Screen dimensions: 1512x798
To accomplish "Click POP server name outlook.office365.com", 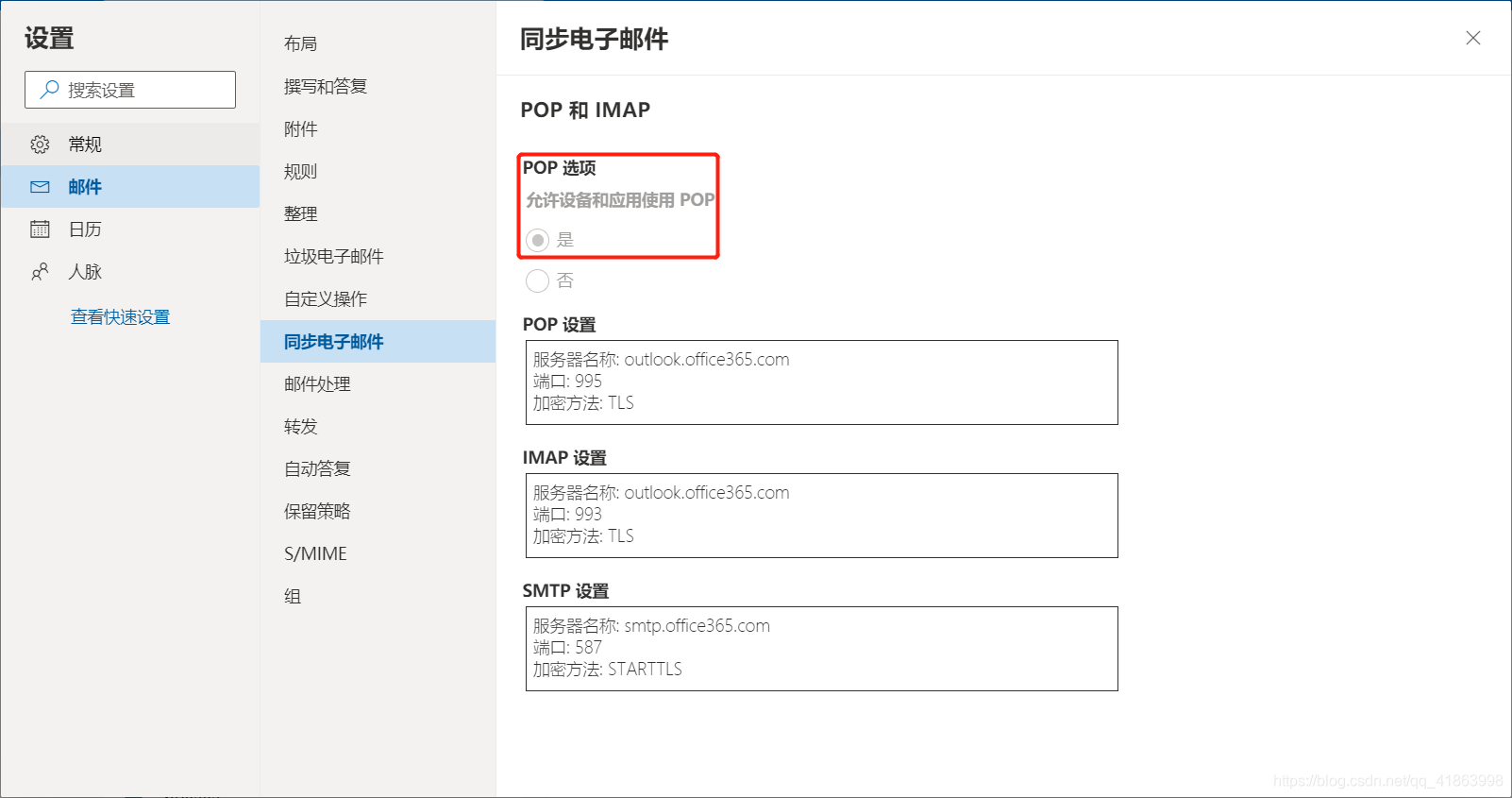I will 707,360.
